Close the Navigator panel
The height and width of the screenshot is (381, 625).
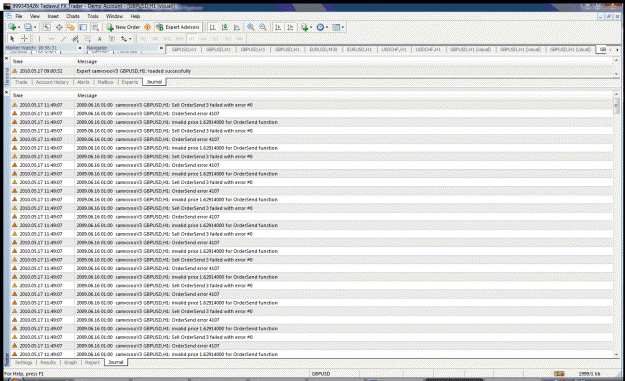click(x=161, y=48)
